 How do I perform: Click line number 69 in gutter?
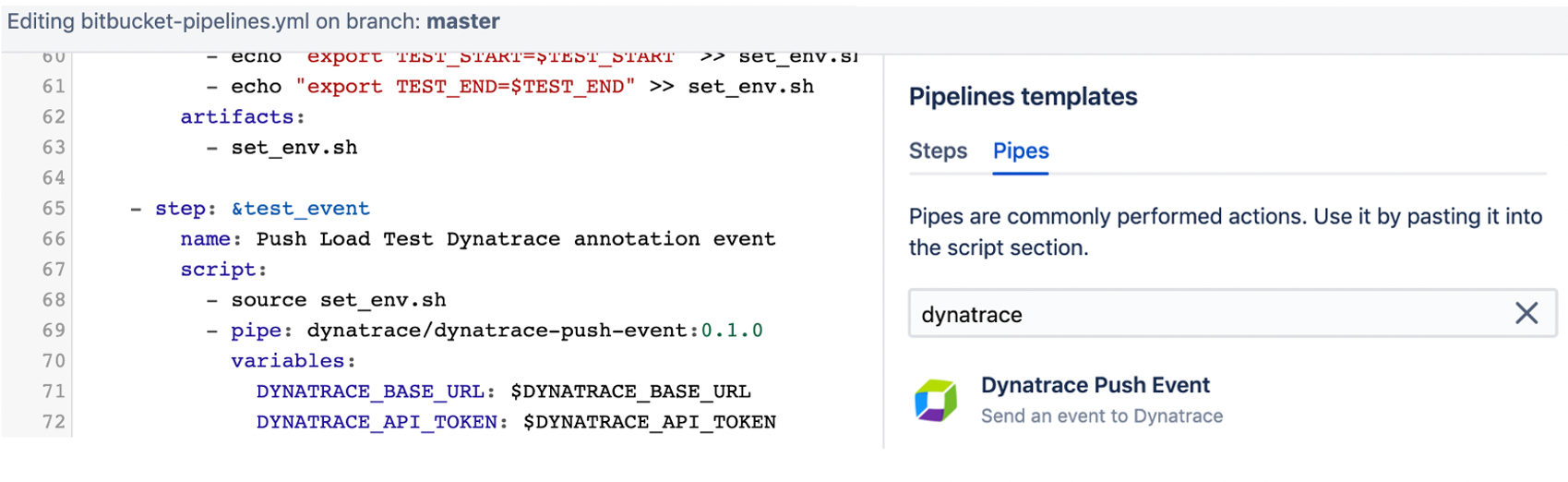54,331
